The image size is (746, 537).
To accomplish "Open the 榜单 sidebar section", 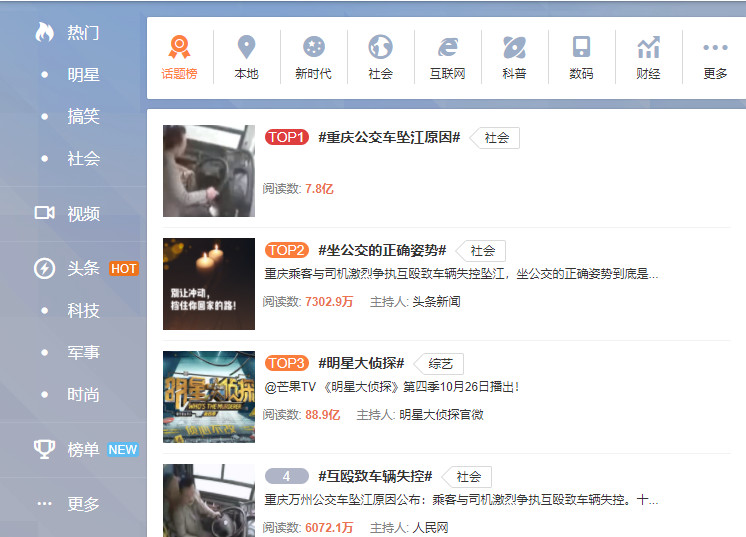I will tap(83, 449).
